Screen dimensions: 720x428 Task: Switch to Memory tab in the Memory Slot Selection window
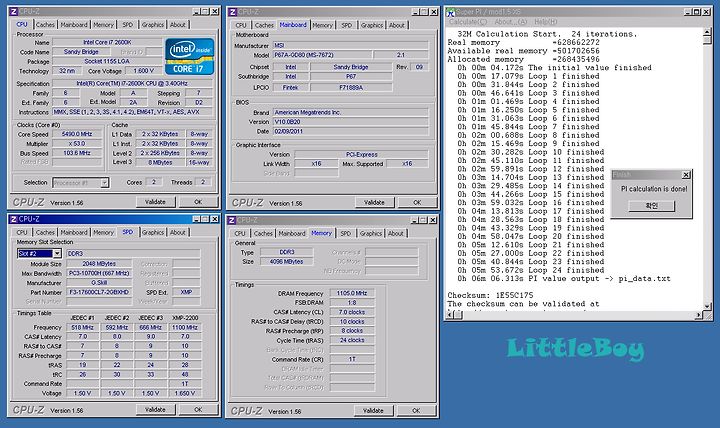[103, 232]
